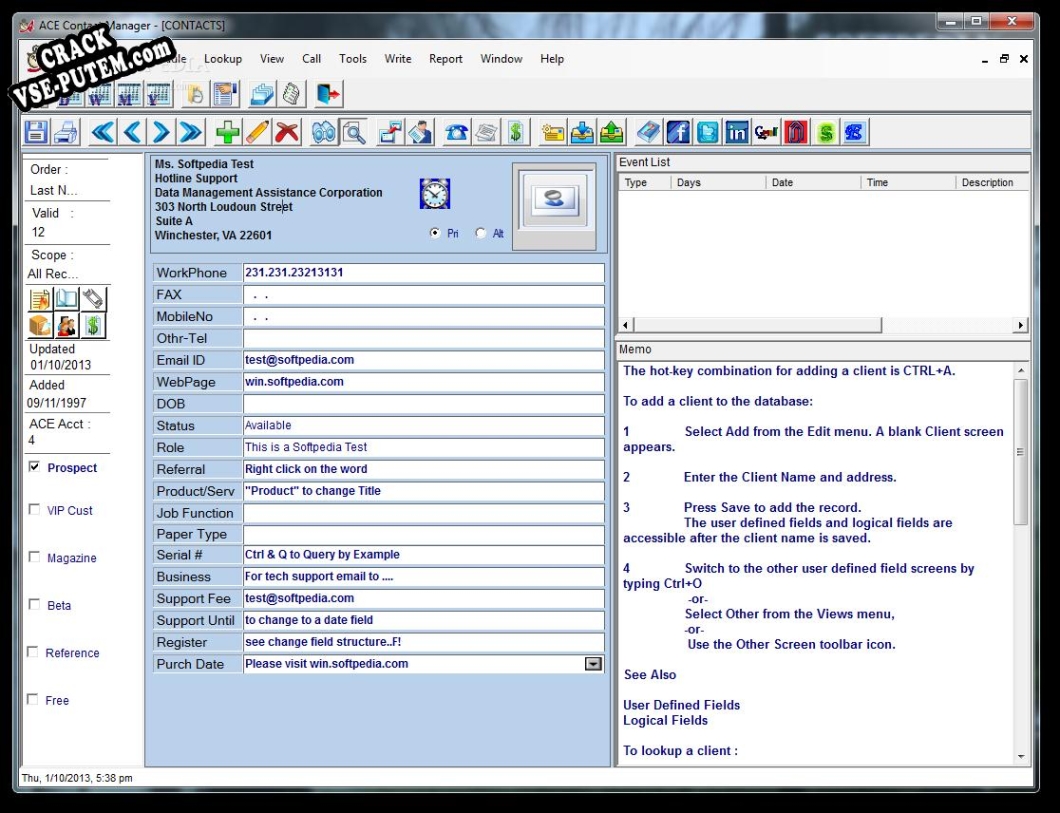Open the Lookup menu
Viewport: 1060px width, 813px height.
click(x=223, y=59)
